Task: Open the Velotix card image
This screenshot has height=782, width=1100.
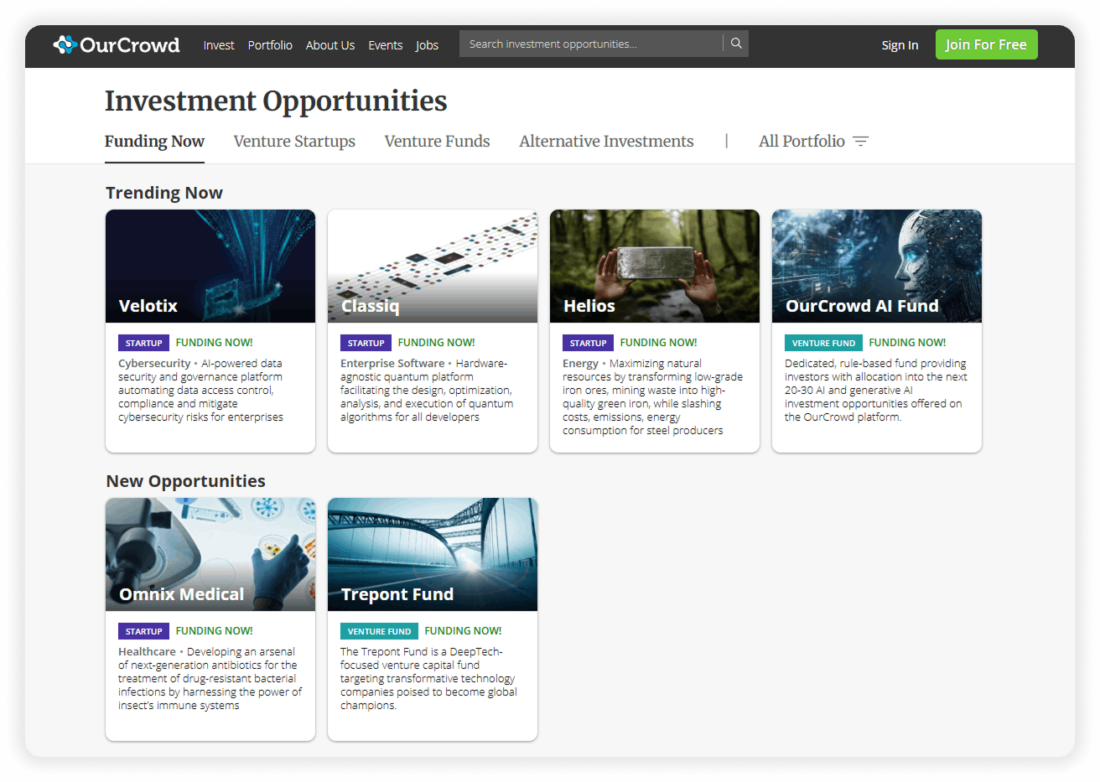Action: [210, 265]
